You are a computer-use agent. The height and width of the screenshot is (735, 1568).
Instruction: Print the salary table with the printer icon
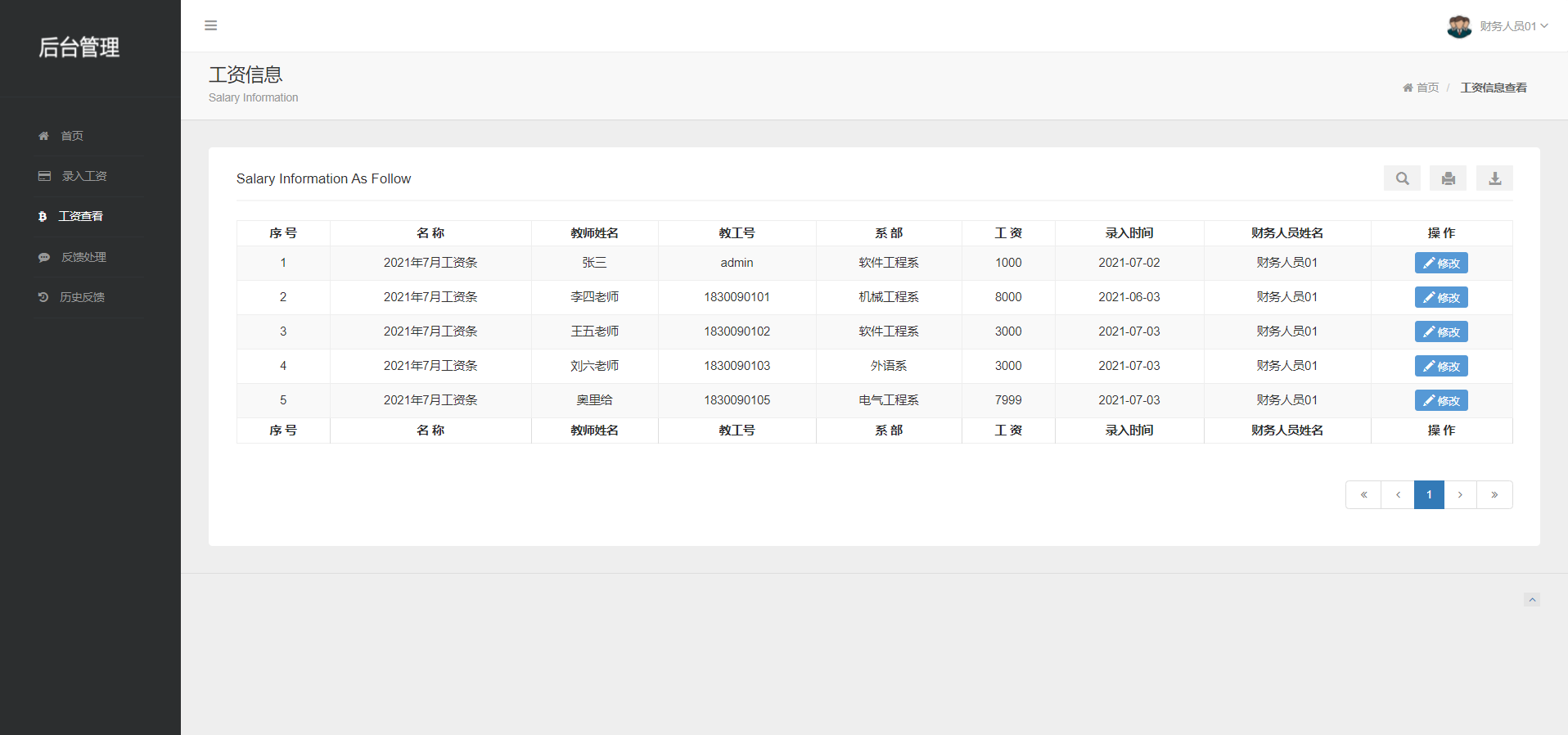1448,178
